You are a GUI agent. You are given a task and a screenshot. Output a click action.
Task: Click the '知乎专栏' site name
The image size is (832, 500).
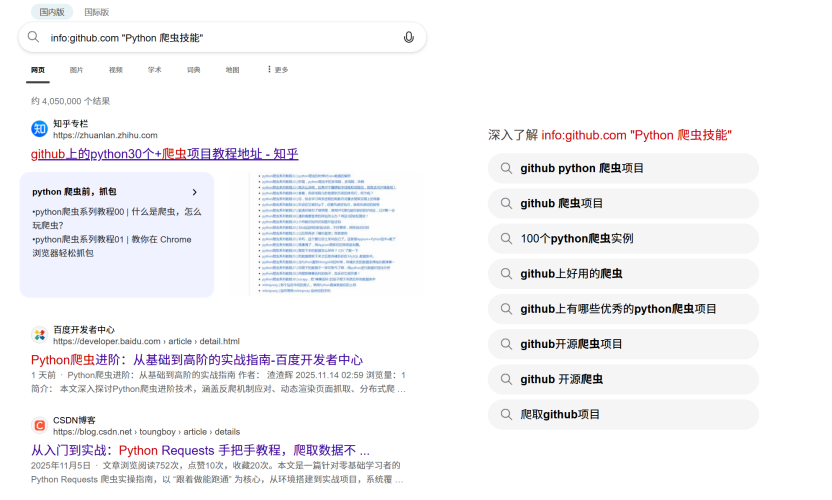71,124
